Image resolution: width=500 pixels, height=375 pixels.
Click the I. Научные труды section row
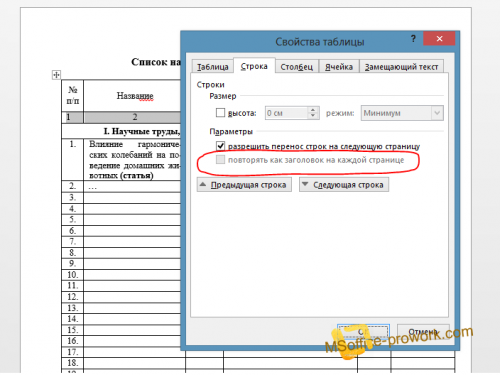(121, 131)
